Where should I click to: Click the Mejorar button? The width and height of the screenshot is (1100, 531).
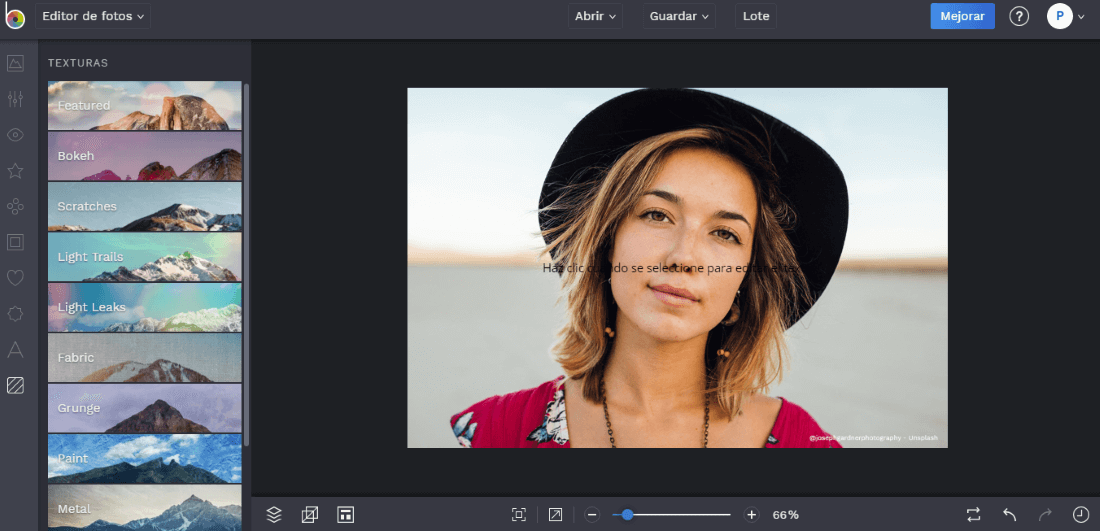tap(962, 16)
